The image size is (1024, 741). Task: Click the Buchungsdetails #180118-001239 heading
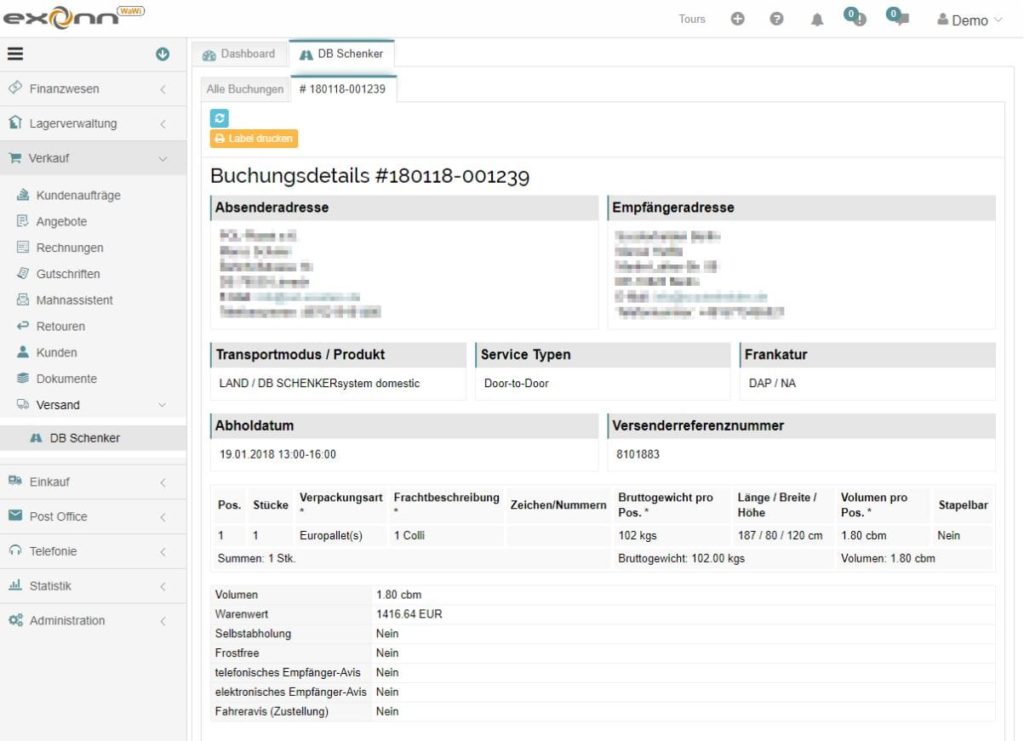tap(370, 176)
